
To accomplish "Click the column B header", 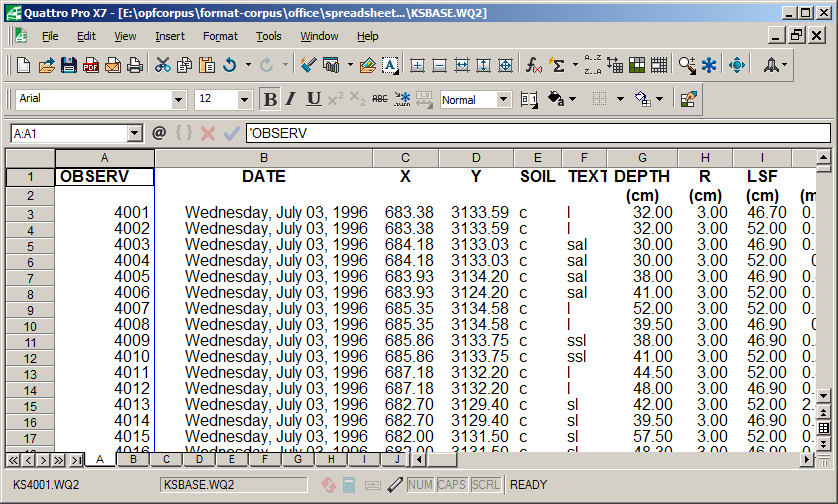I will [263, 158].
